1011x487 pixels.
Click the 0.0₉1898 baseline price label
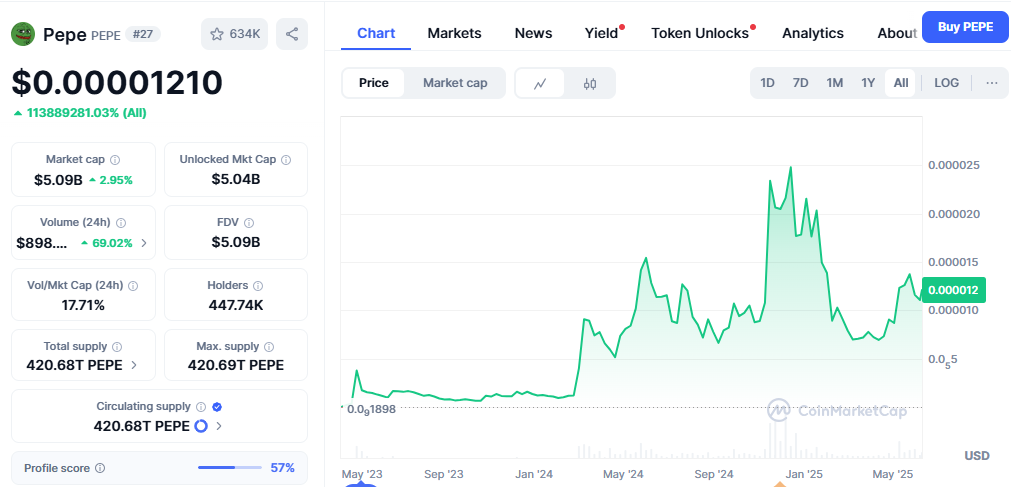[x=371, y=408]
